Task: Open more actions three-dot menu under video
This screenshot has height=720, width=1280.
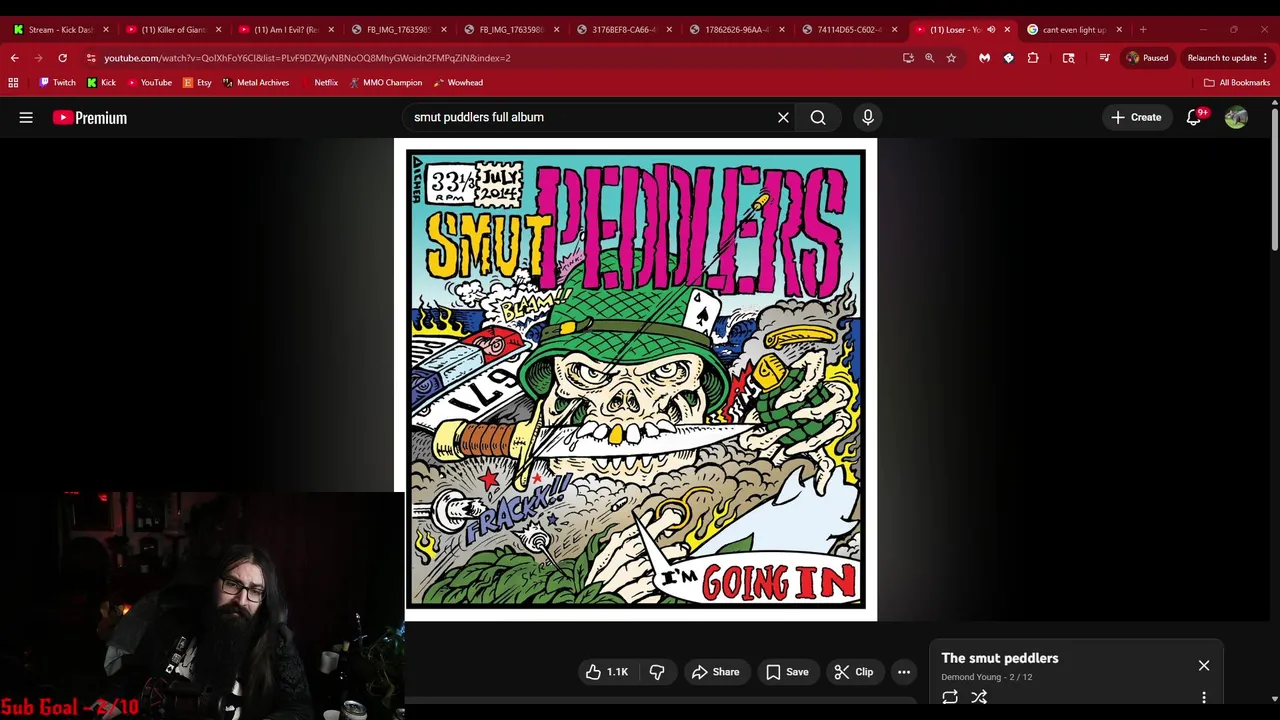Action: click(x=904, y=672)
